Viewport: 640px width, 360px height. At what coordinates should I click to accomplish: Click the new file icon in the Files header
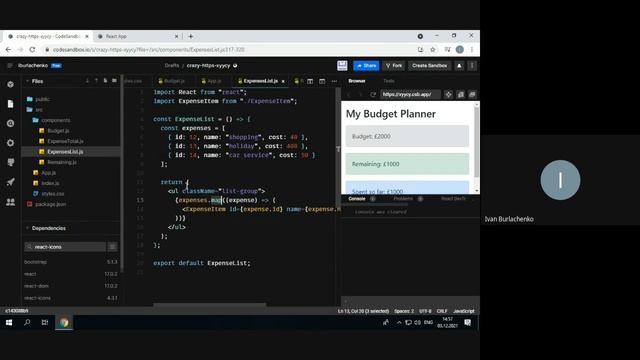click(x=105, y=81)
